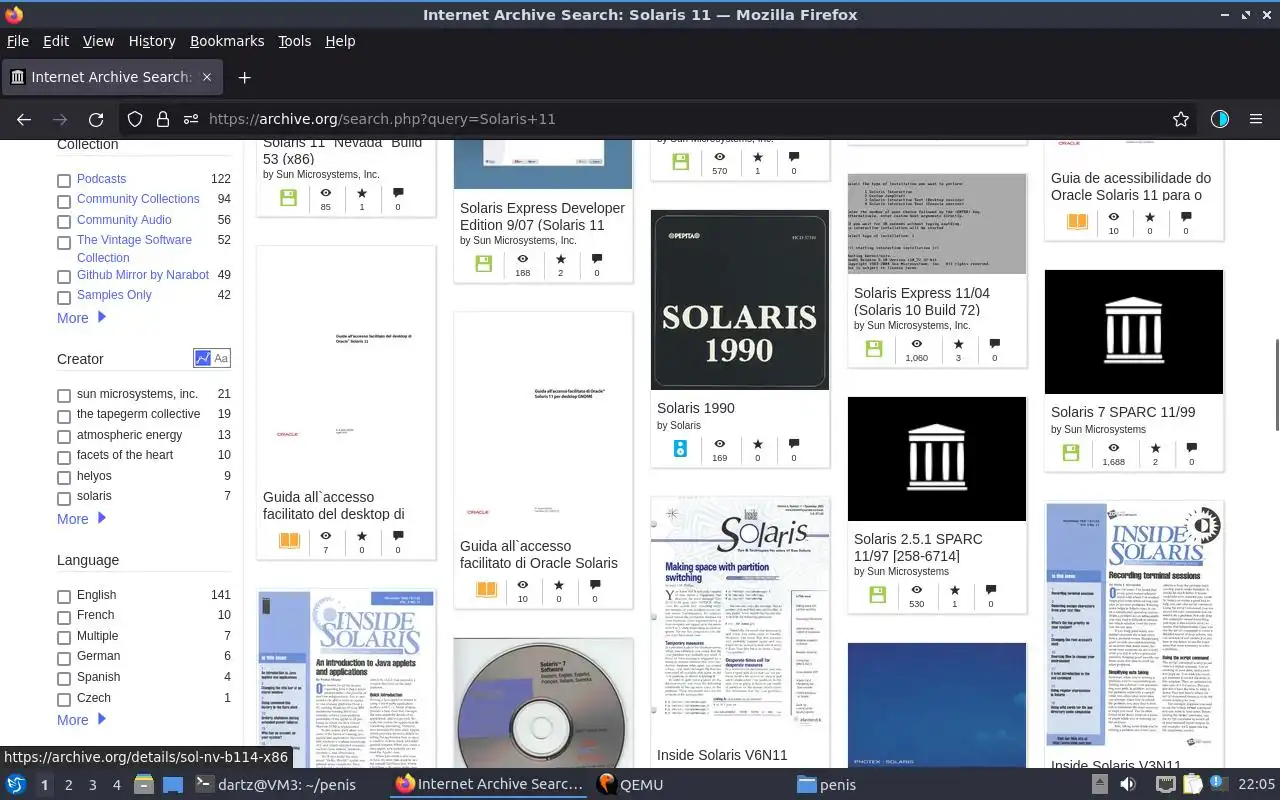Check the Podcasts collection filter
This screenshot has width=1280, height=800.
click(64, 181)
